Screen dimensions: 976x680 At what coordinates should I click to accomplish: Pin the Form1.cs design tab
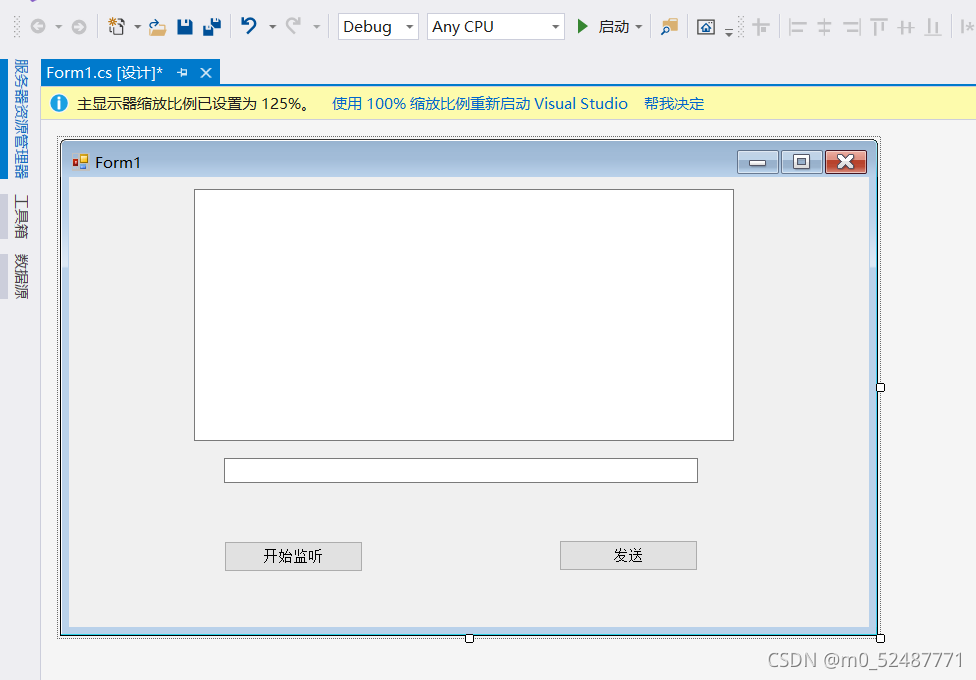[x=182, y=73]
